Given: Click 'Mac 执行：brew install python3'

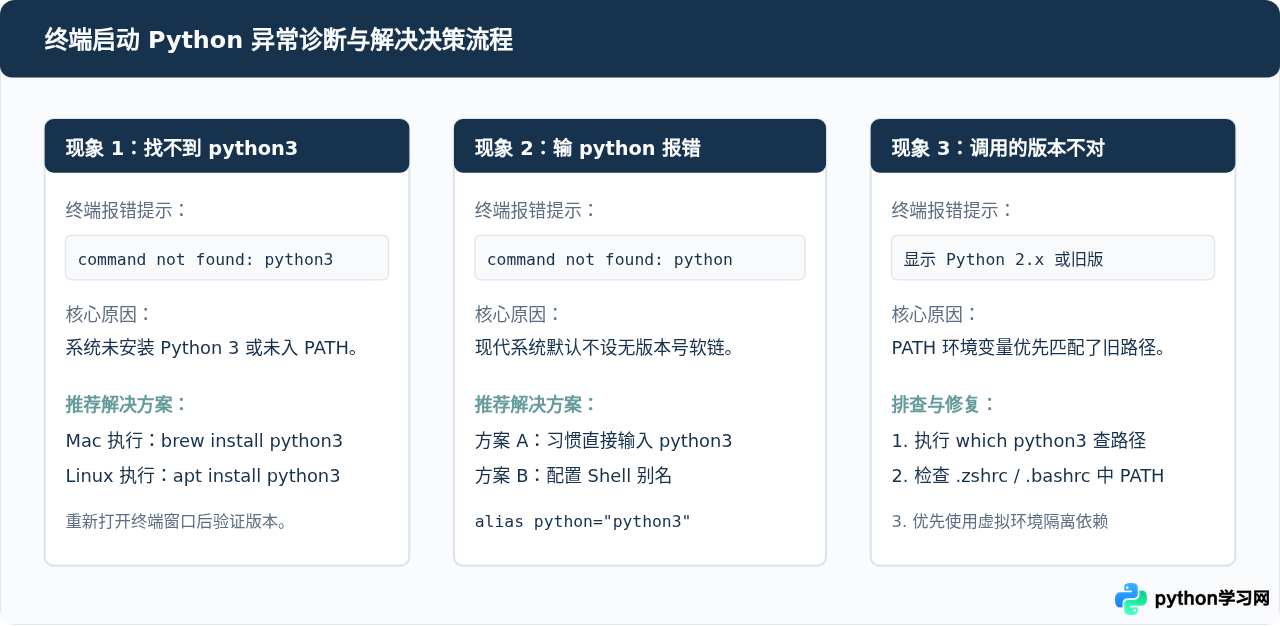Looking at the screenshot, I should 204,441.
